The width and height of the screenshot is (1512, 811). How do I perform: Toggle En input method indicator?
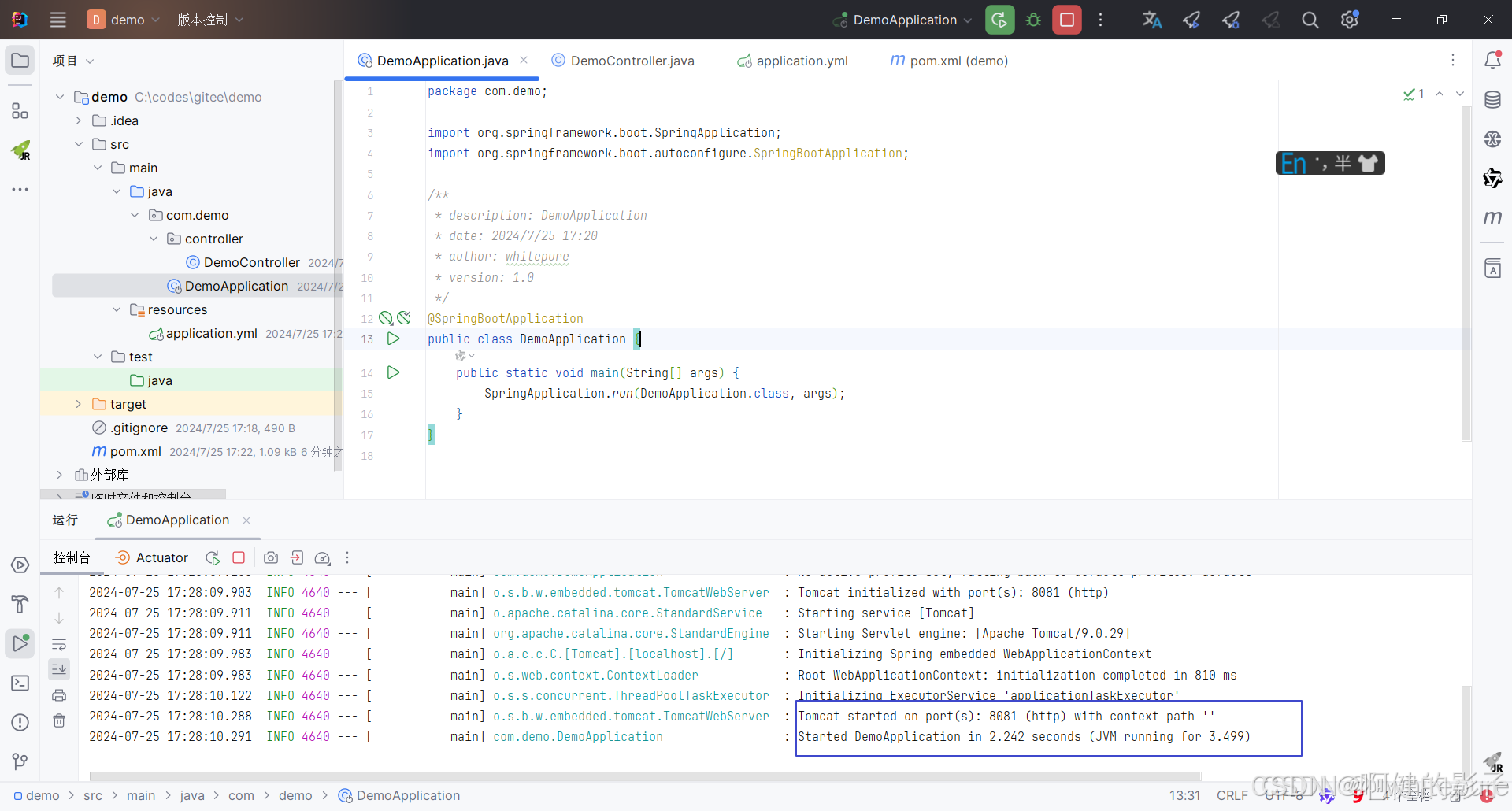point(1294,164)
